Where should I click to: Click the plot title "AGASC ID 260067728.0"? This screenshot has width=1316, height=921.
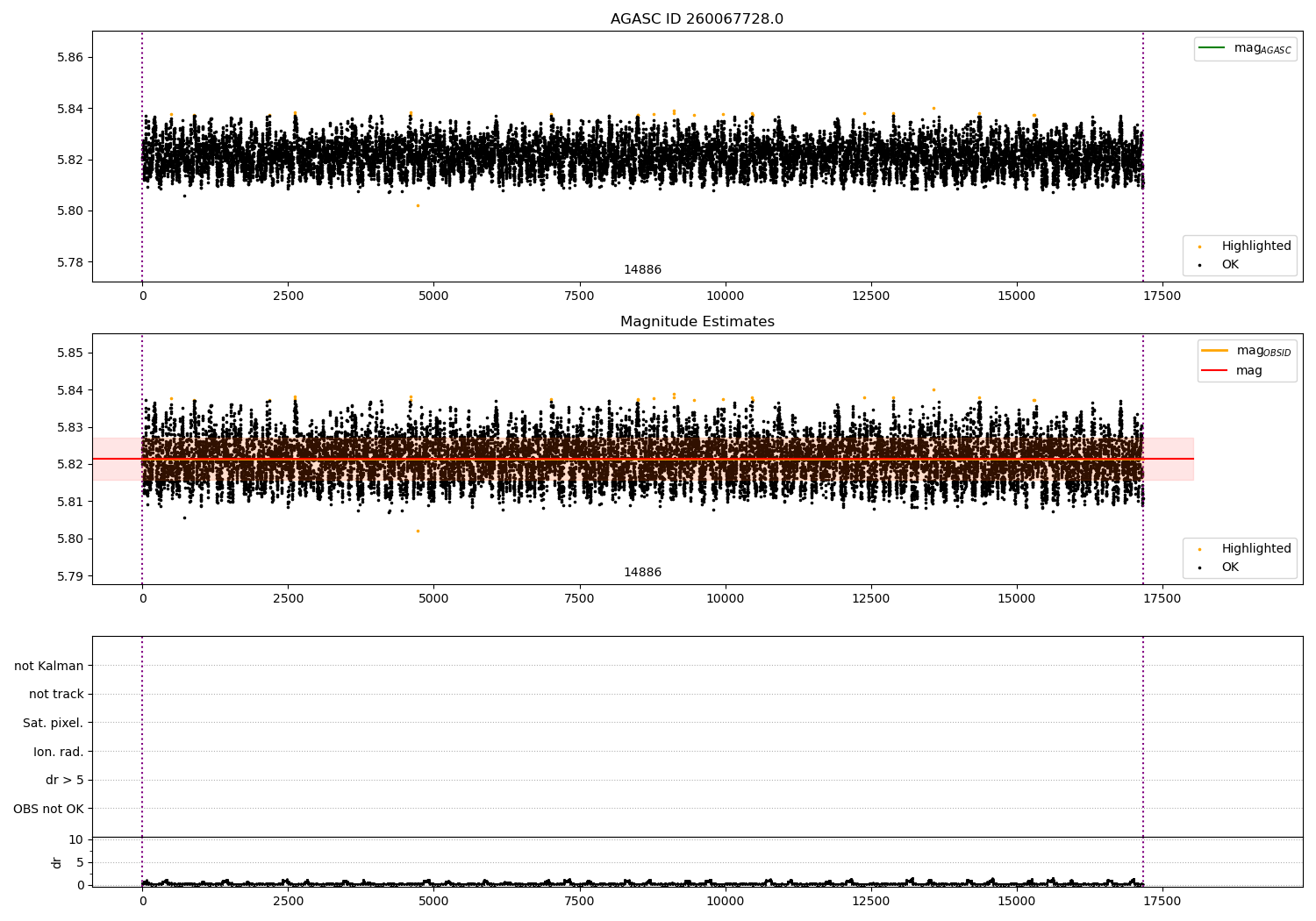tap(697, 19)
